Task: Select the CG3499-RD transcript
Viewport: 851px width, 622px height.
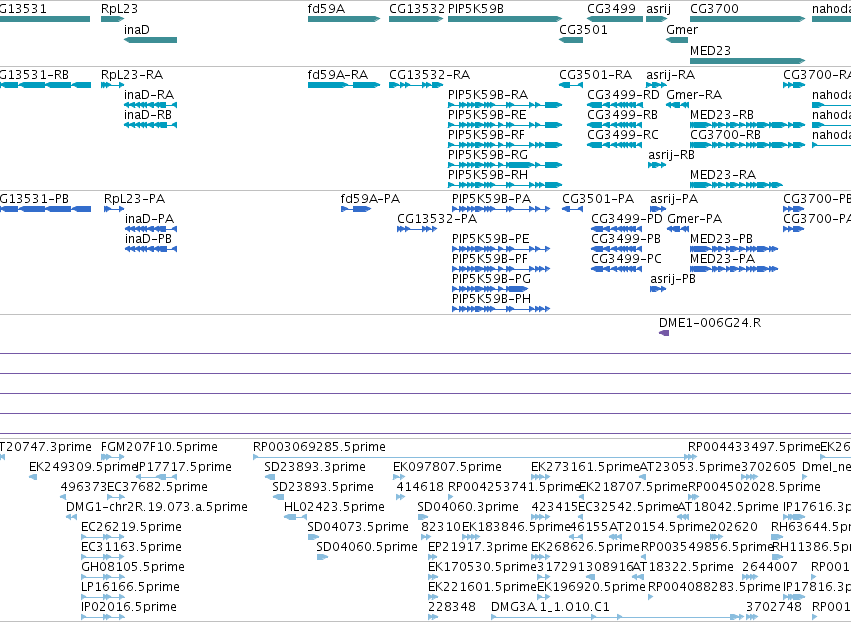Action: click(x=615, y=105)
